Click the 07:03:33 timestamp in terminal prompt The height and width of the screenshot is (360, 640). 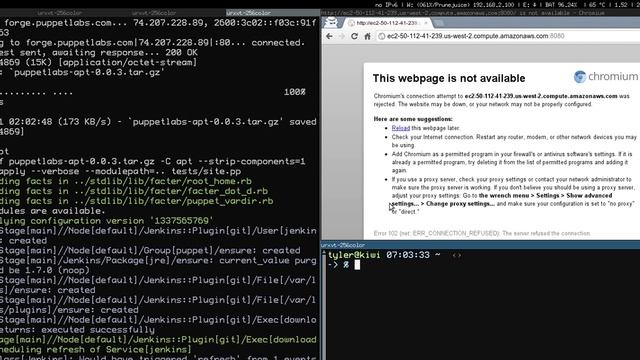click(408, 255)
